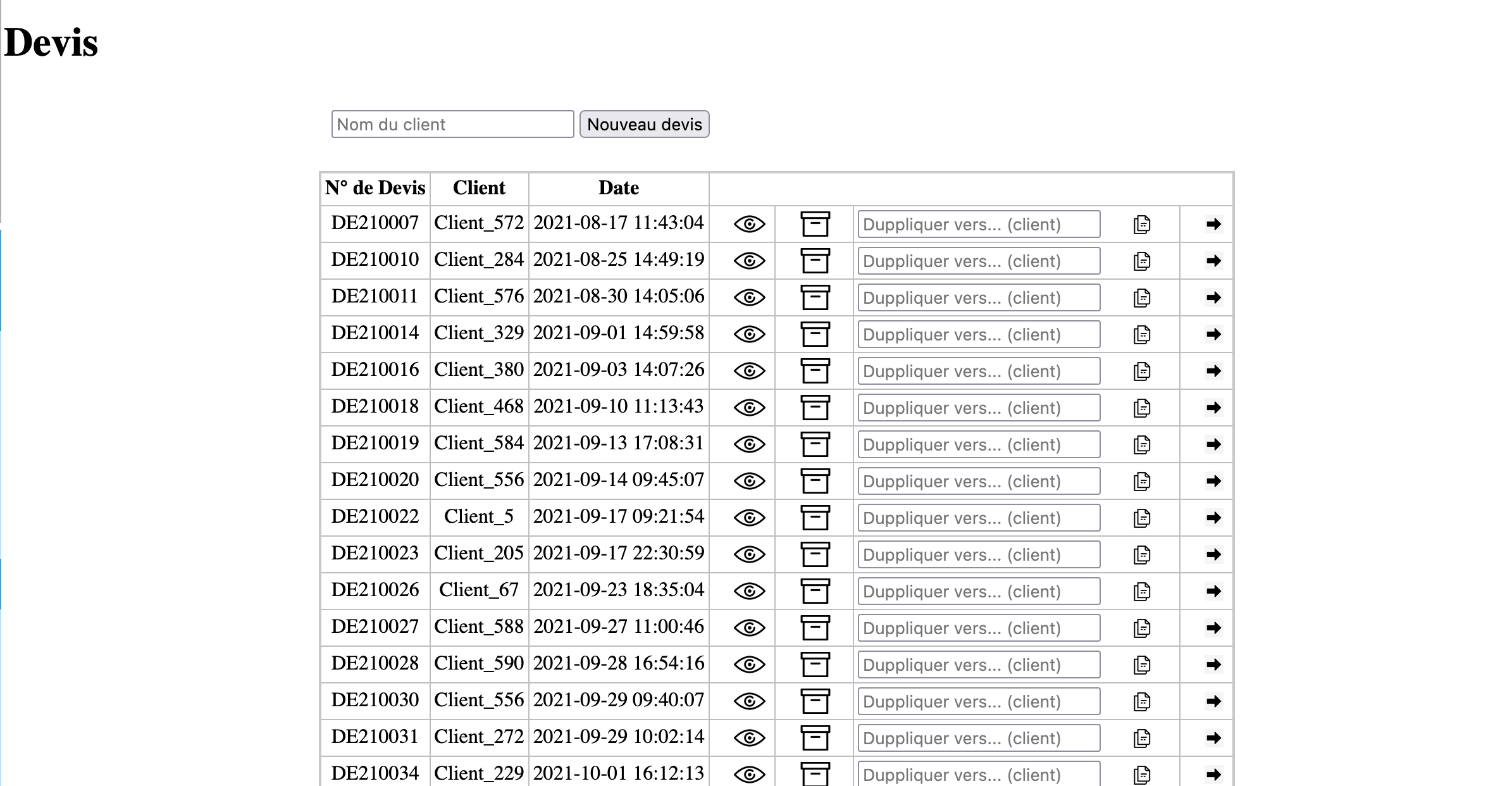The height and width of the screenshot is (786, 1512).
Task: Click the Date column header
Action: pos(618,188)
